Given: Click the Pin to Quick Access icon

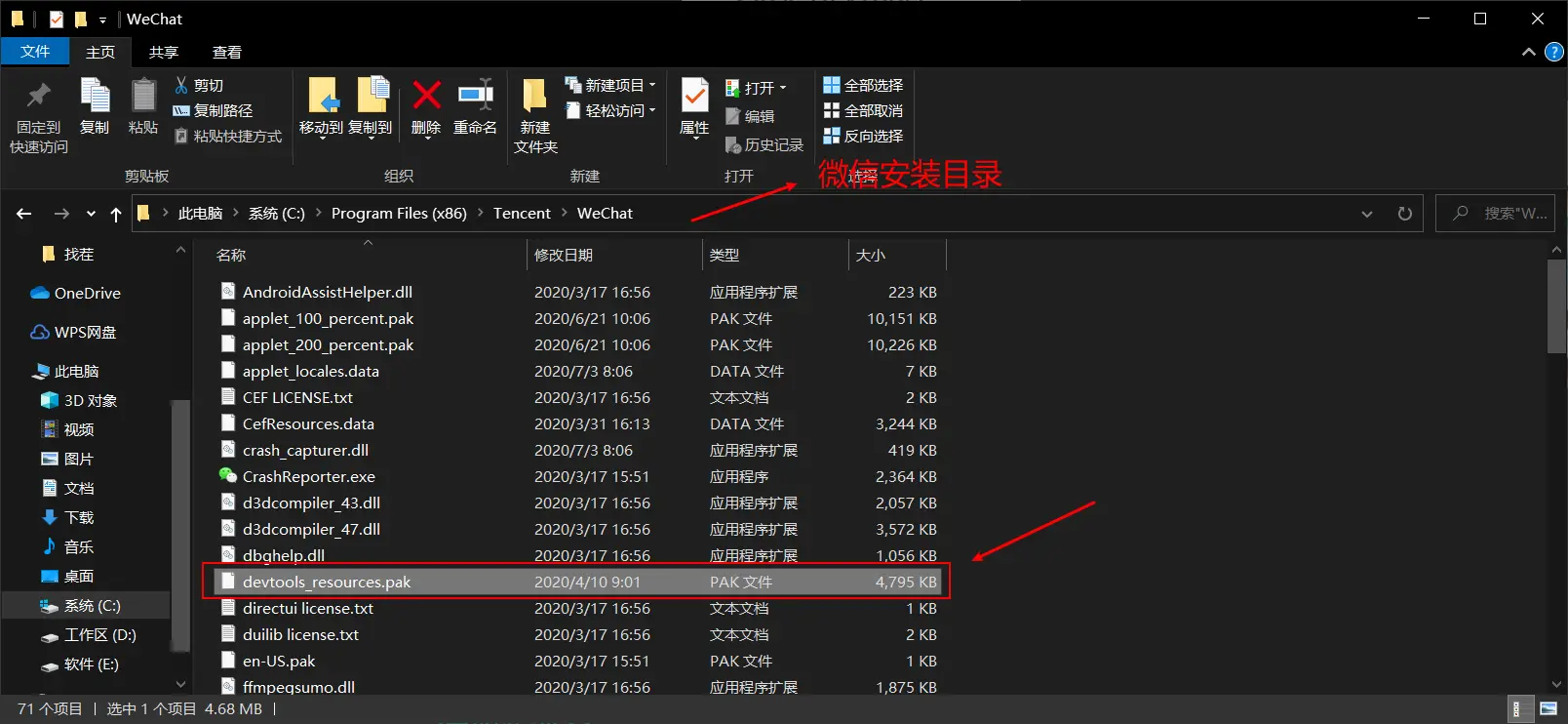Looking at the screenshot, I should (x=39, y=97).
